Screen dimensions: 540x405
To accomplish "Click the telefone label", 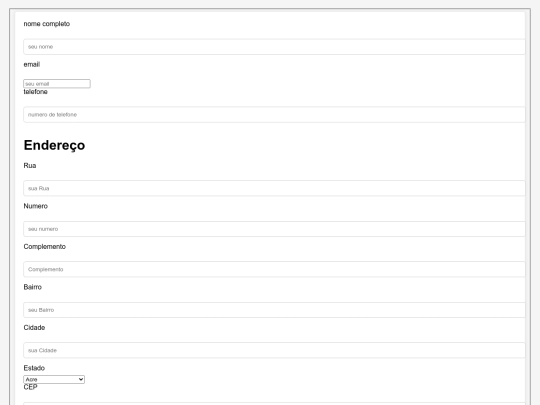I will pos(35,92).
